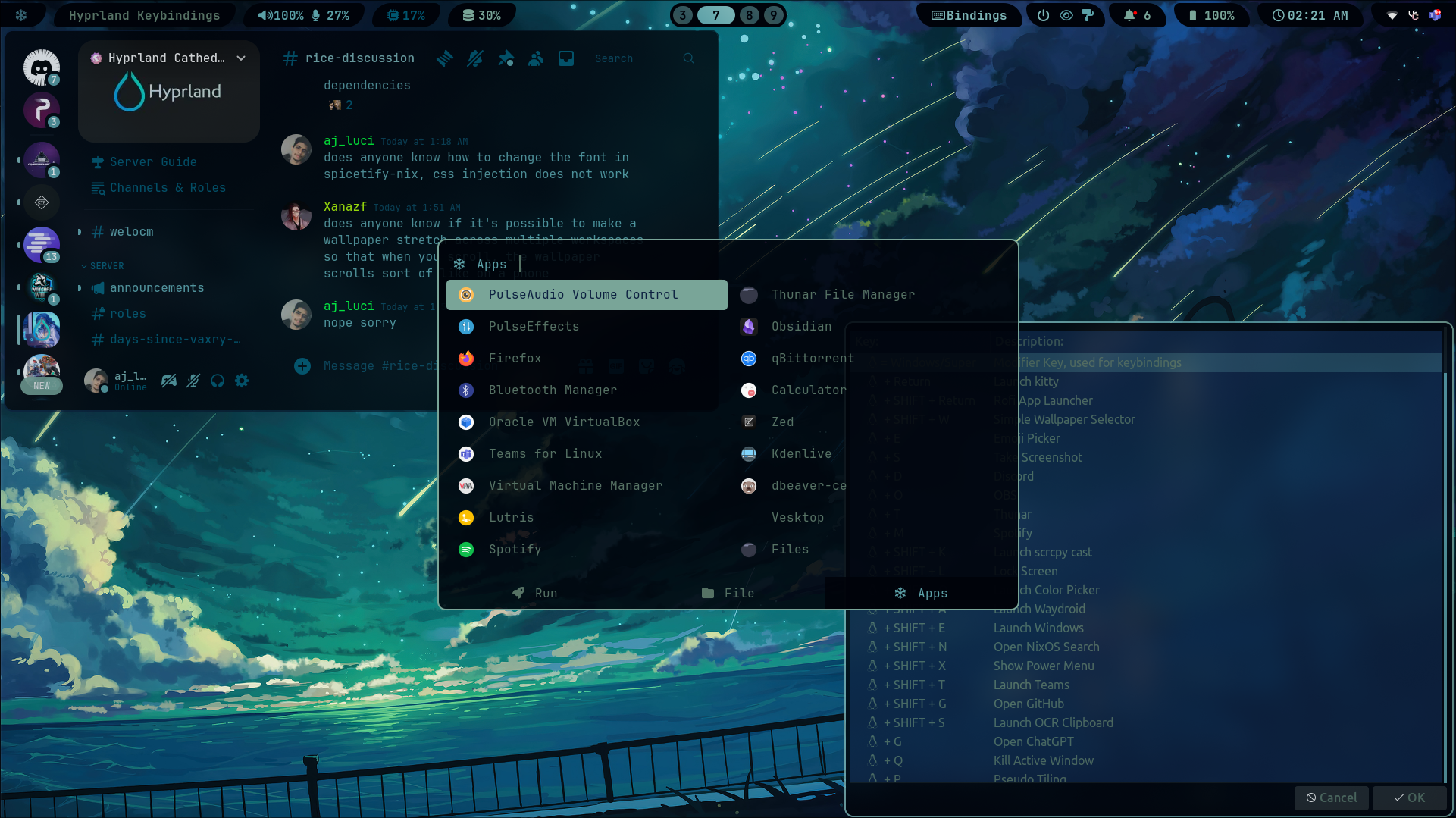
Task: Click OK in keybindings dialog
Action: pos(1409,798)
